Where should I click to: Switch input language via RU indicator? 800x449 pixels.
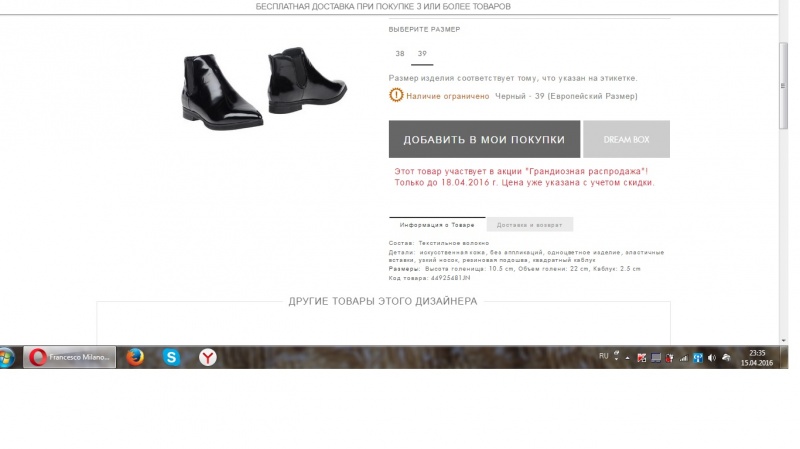pos(604,356)
